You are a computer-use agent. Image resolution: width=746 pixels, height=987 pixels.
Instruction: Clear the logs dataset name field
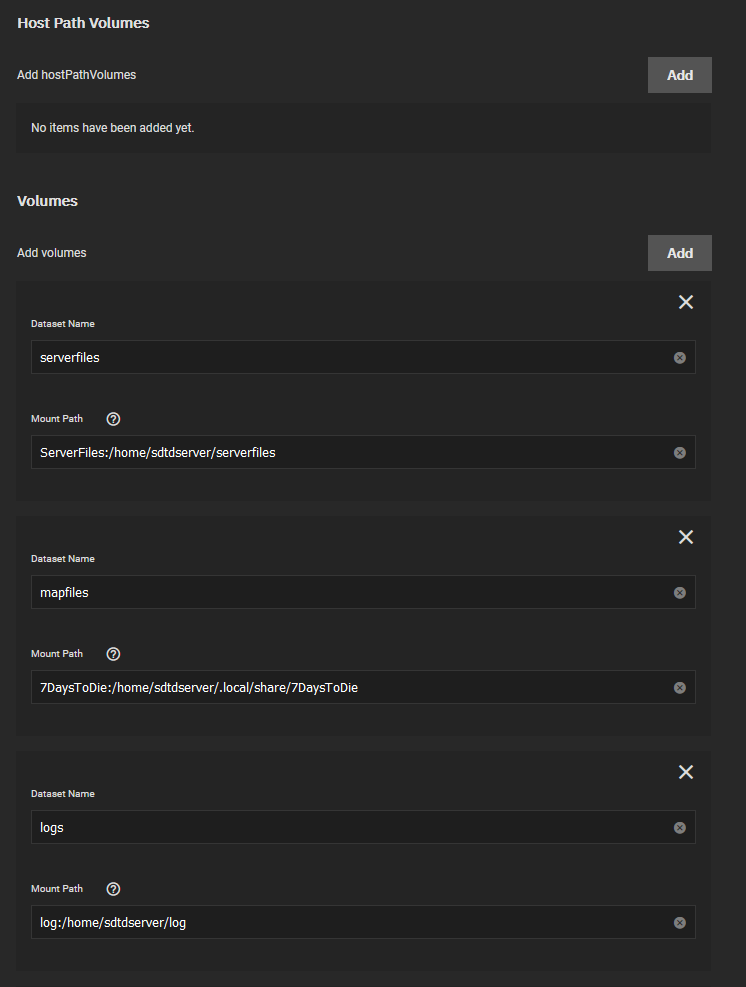pos(679,828)
